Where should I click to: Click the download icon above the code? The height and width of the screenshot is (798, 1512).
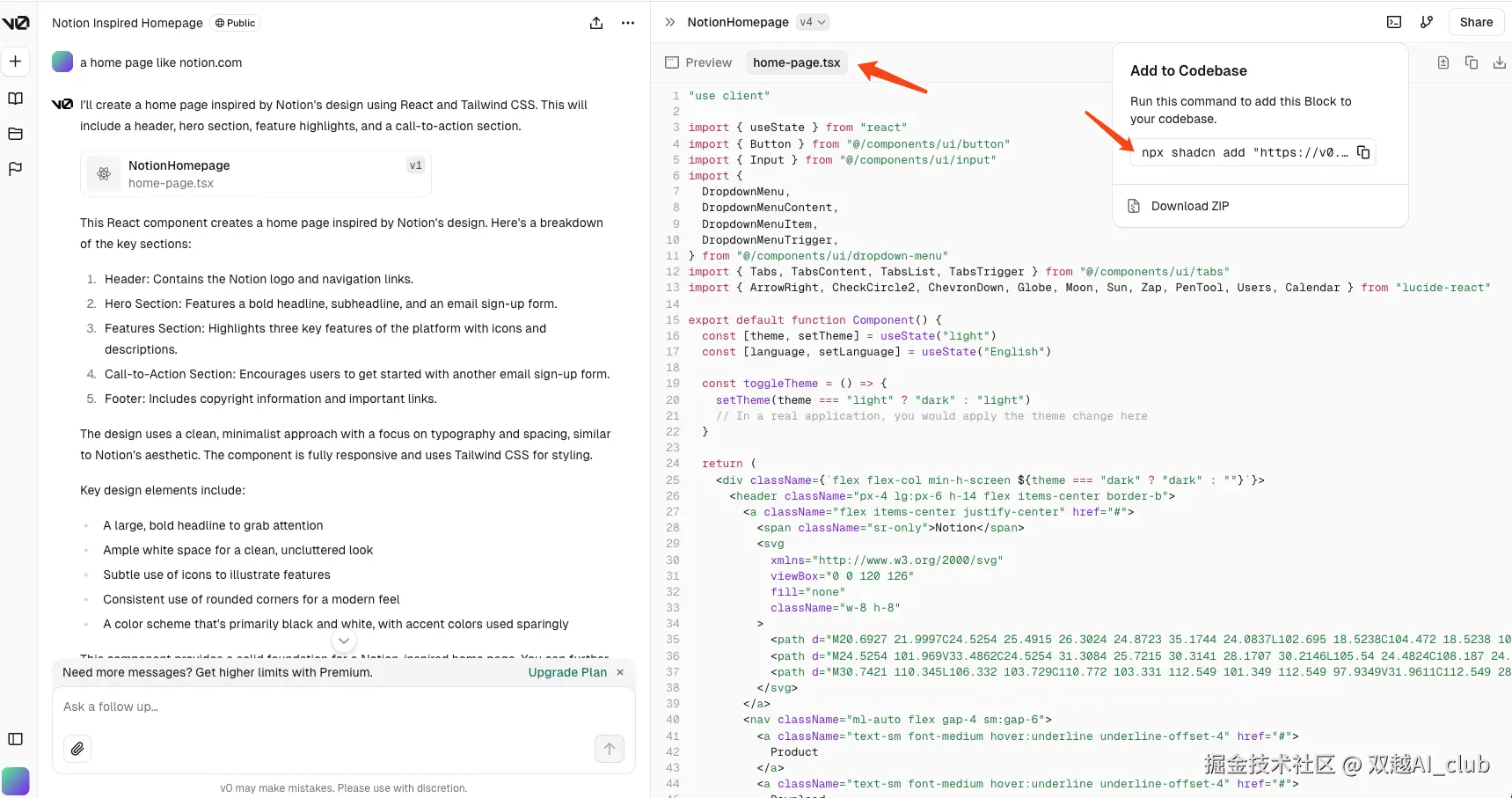(x=1500, y=62)
